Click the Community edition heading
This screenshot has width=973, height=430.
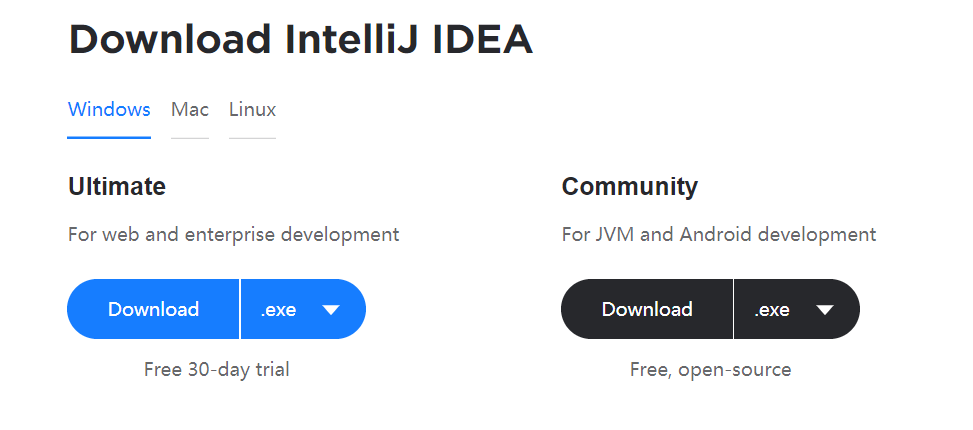[x=630, y=186]
